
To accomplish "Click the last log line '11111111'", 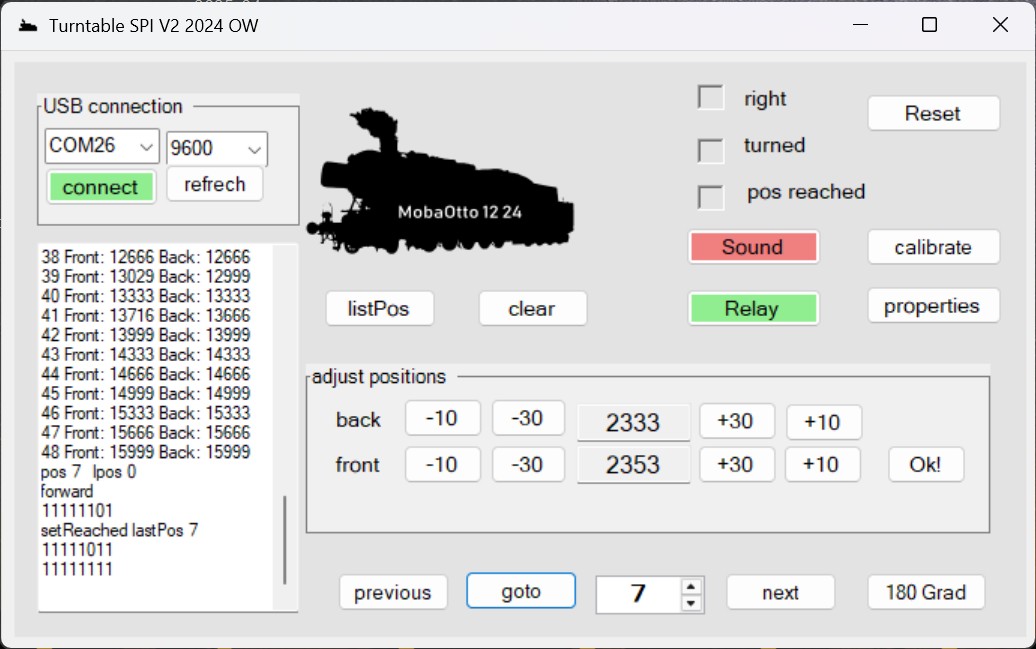I will 77,569.
